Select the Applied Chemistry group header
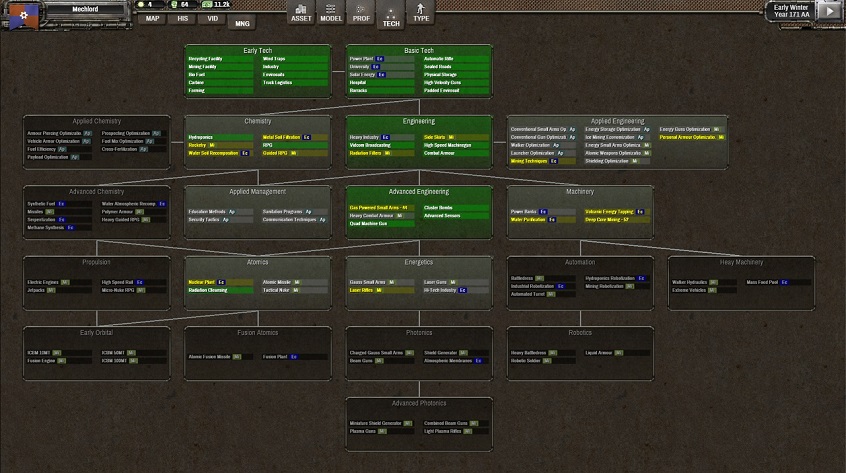The image size is (846, 473). [x=97, y=121]
